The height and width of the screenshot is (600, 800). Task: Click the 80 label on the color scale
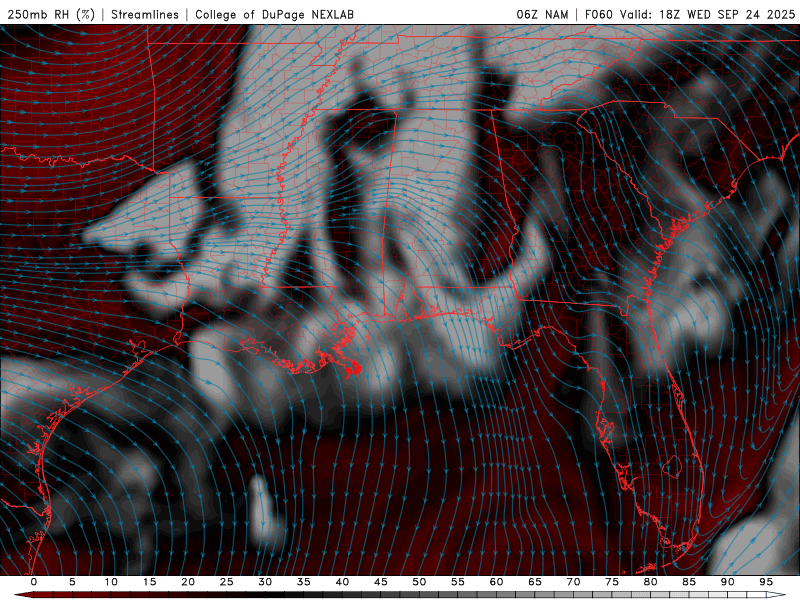650,582
